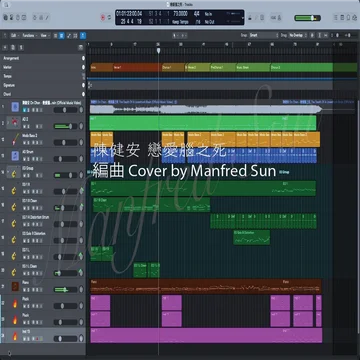Click the Piano track instrument icon
The width and height of the screenshot is (360, 360).
pos(15,286)
